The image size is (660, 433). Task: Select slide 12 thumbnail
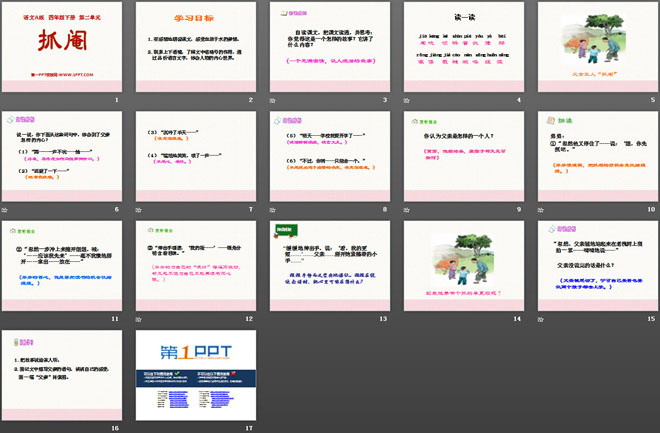[x=196, y=266]
